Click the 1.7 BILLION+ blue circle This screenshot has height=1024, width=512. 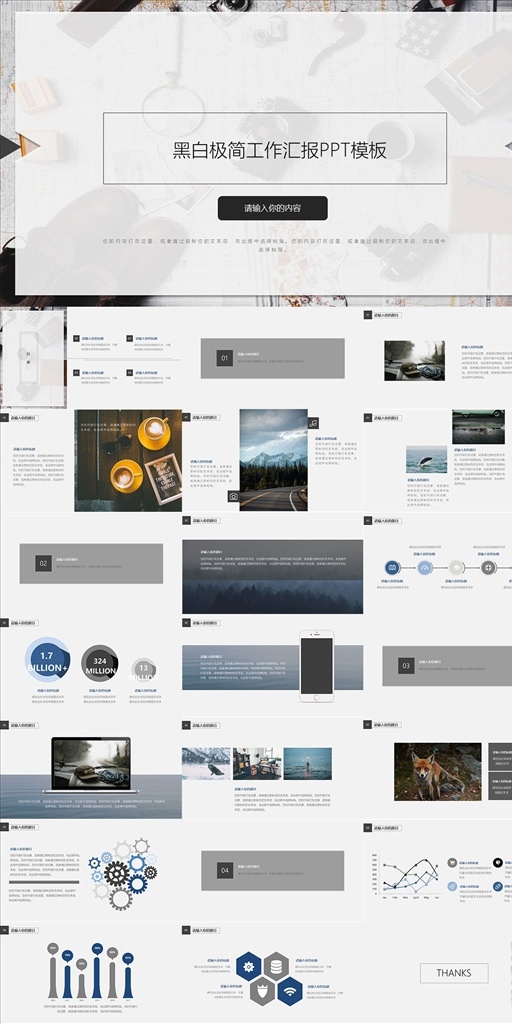pyautogui.click(x=47, y=660)
